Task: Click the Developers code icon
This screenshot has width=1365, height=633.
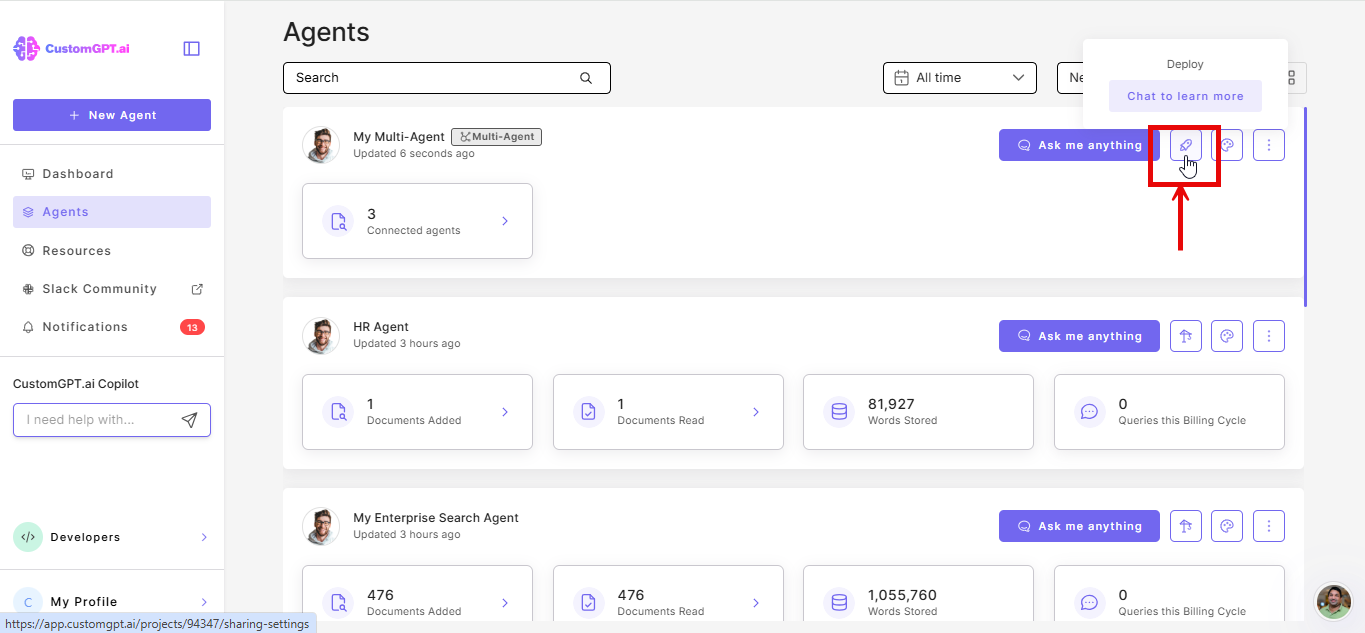Action: [x=28, y=537]
